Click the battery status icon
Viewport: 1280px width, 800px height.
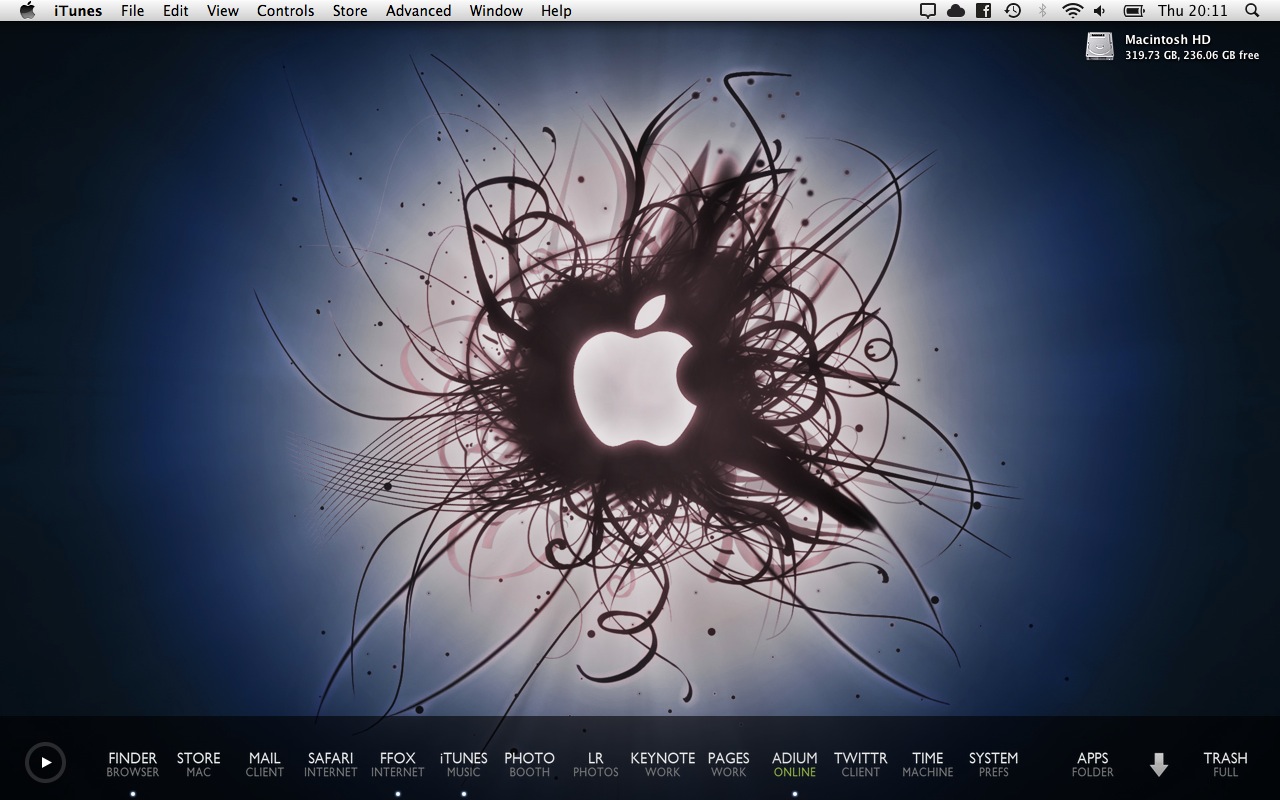click(x=1134, y=10)
